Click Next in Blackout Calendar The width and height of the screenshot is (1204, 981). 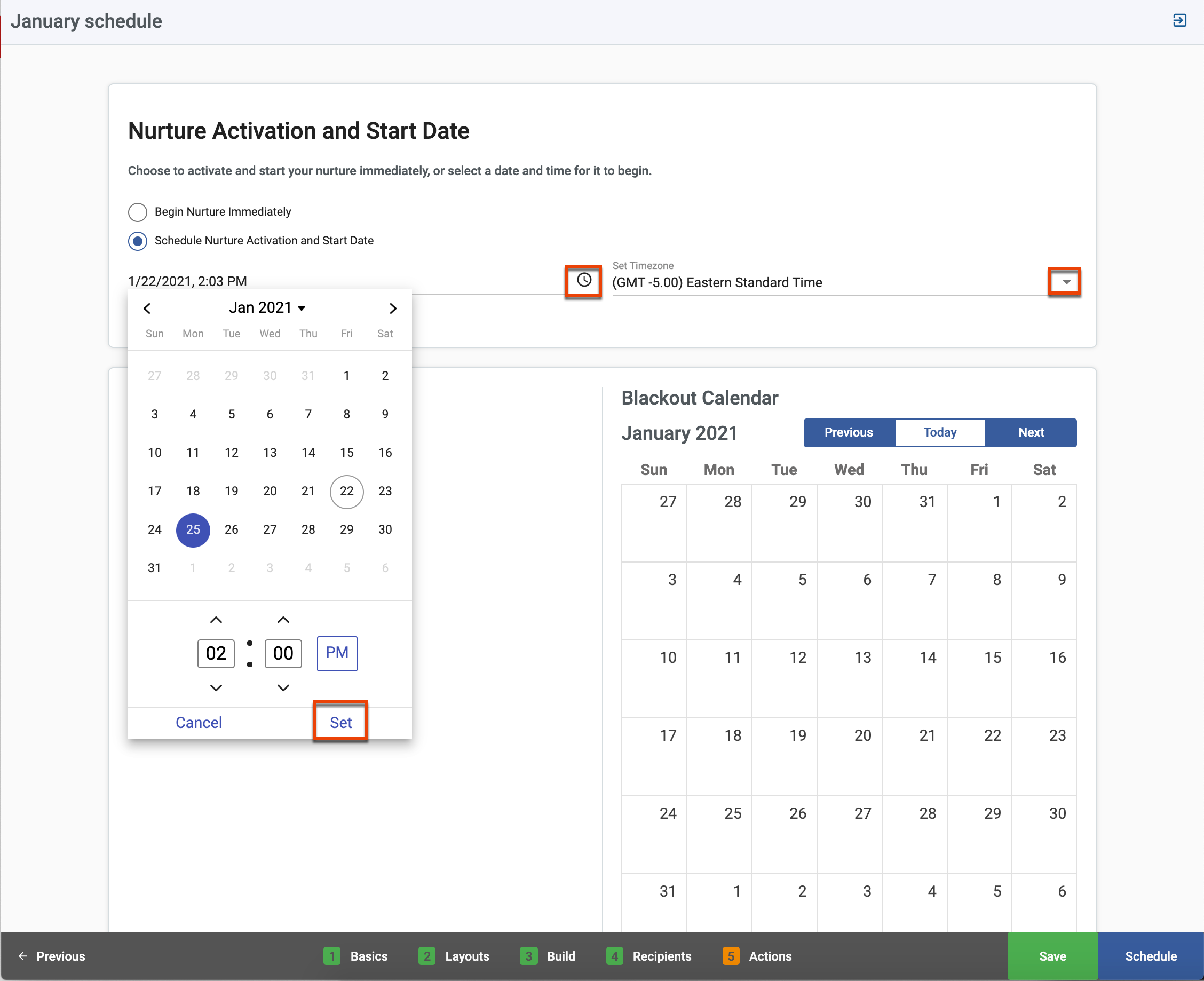1031,433
